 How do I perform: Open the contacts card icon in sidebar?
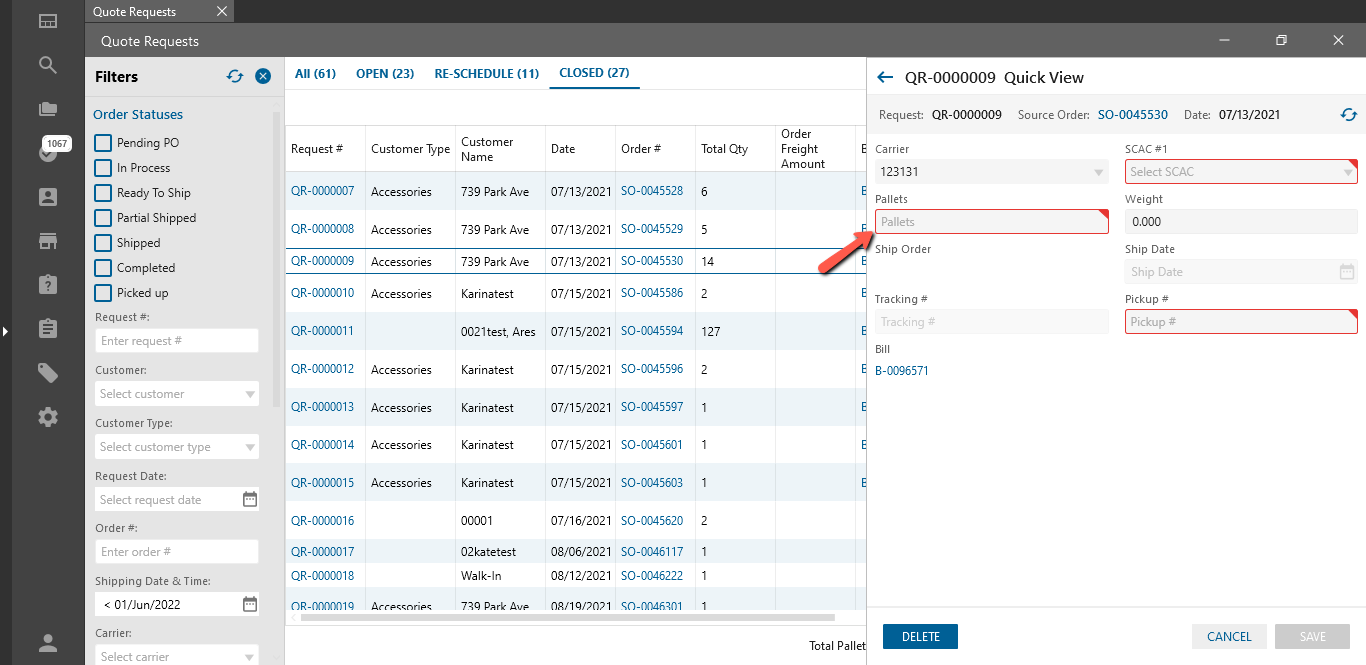[48, 197]
